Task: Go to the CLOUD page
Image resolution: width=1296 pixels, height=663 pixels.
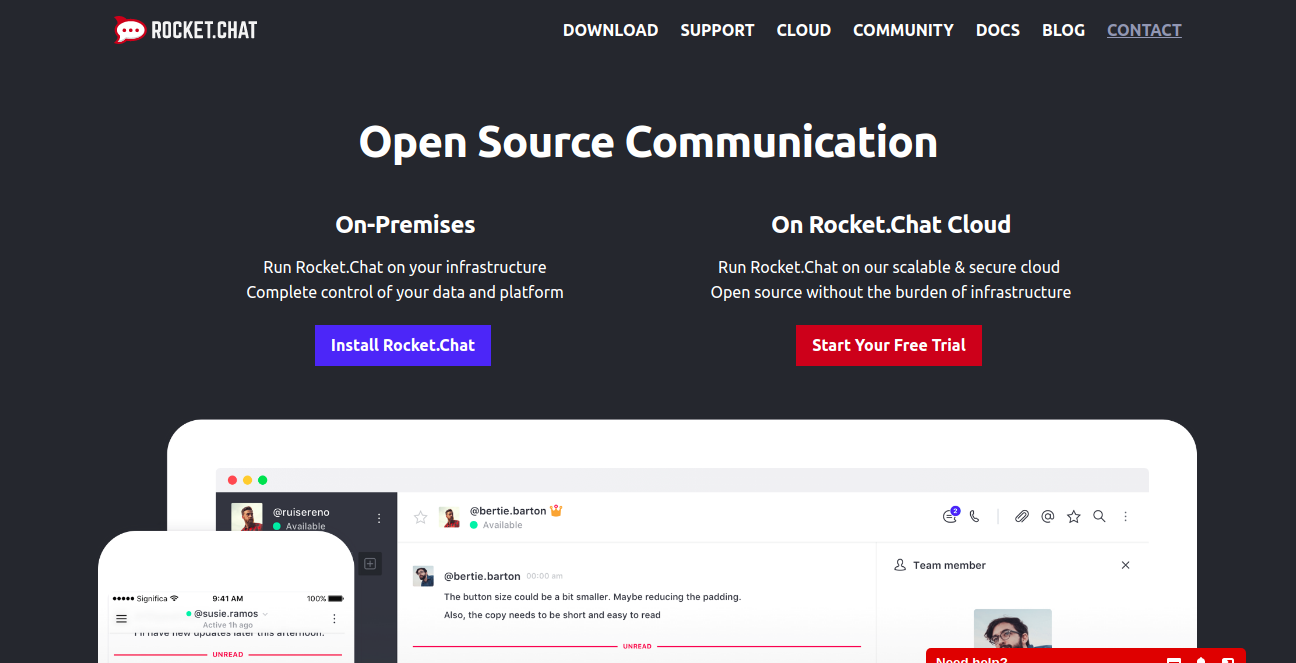Action: coord(804,30)
